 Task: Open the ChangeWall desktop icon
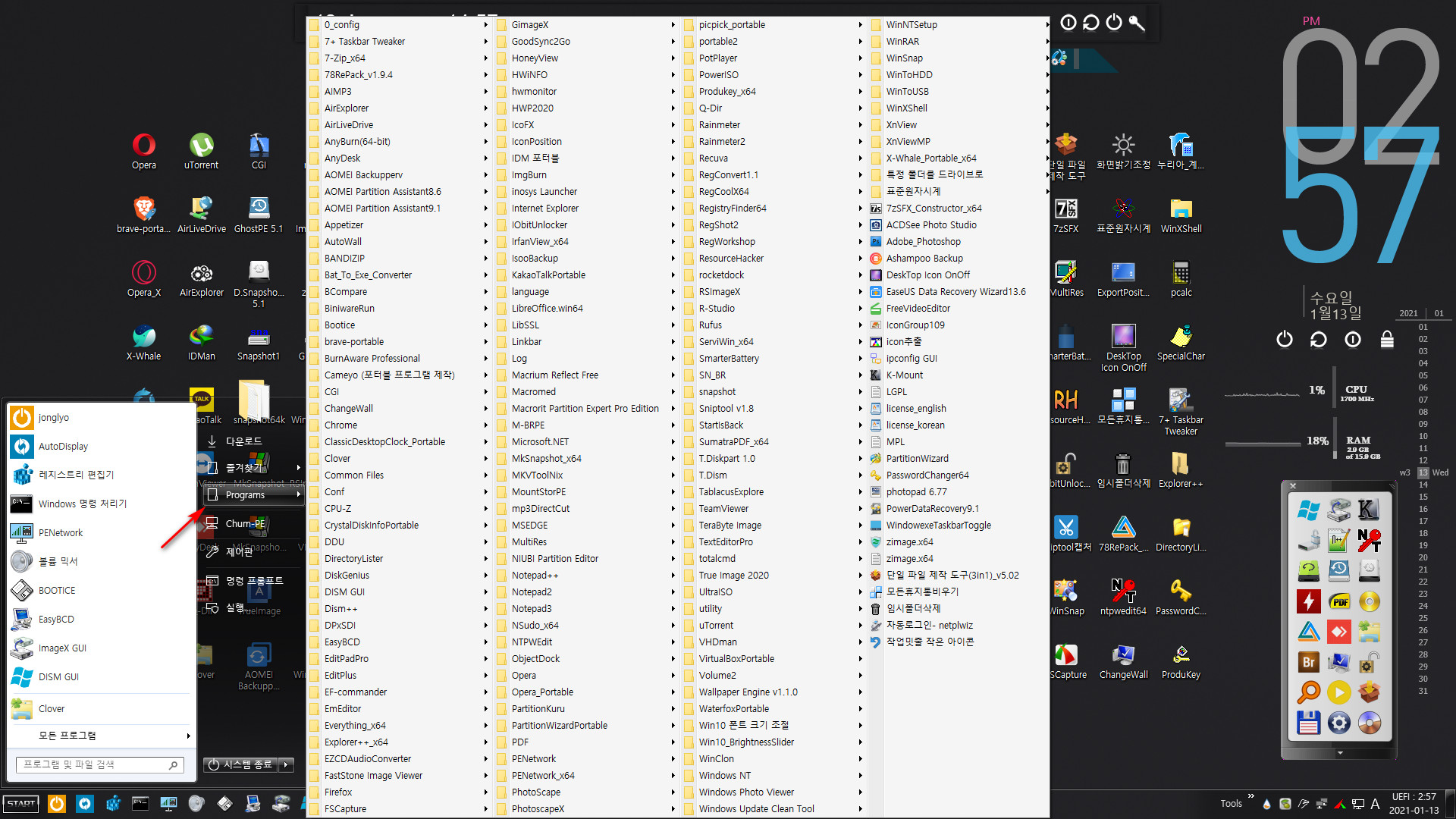point(1123,661)
